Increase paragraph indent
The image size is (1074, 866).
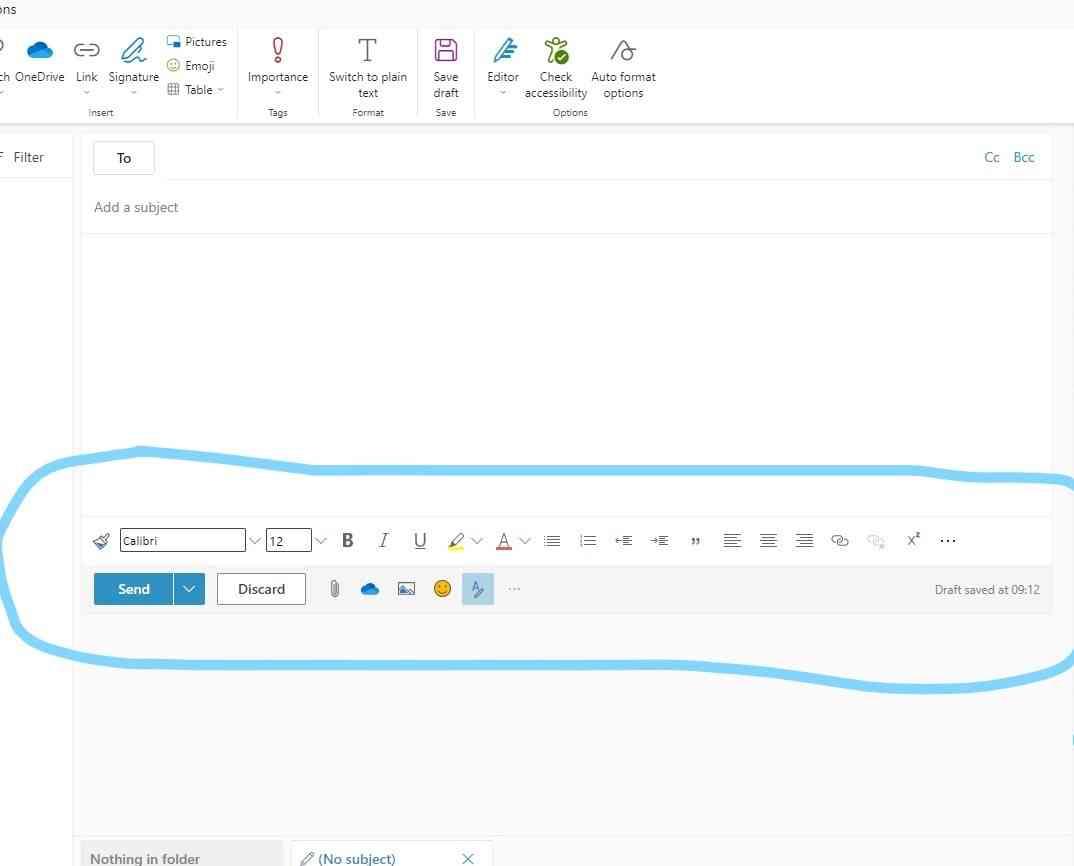659,541
